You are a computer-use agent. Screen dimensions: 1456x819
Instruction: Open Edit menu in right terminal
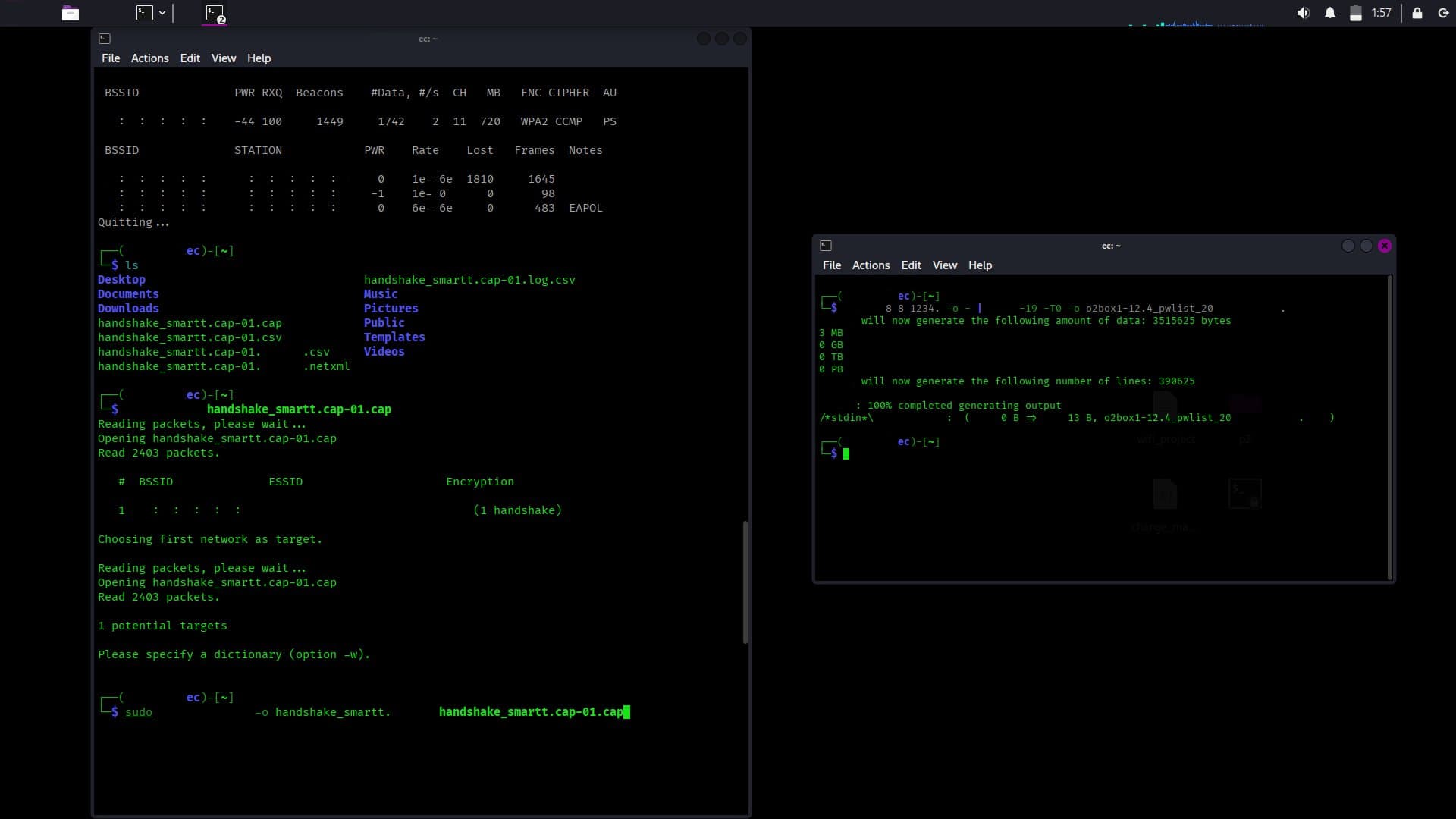[x=911, y=265]
